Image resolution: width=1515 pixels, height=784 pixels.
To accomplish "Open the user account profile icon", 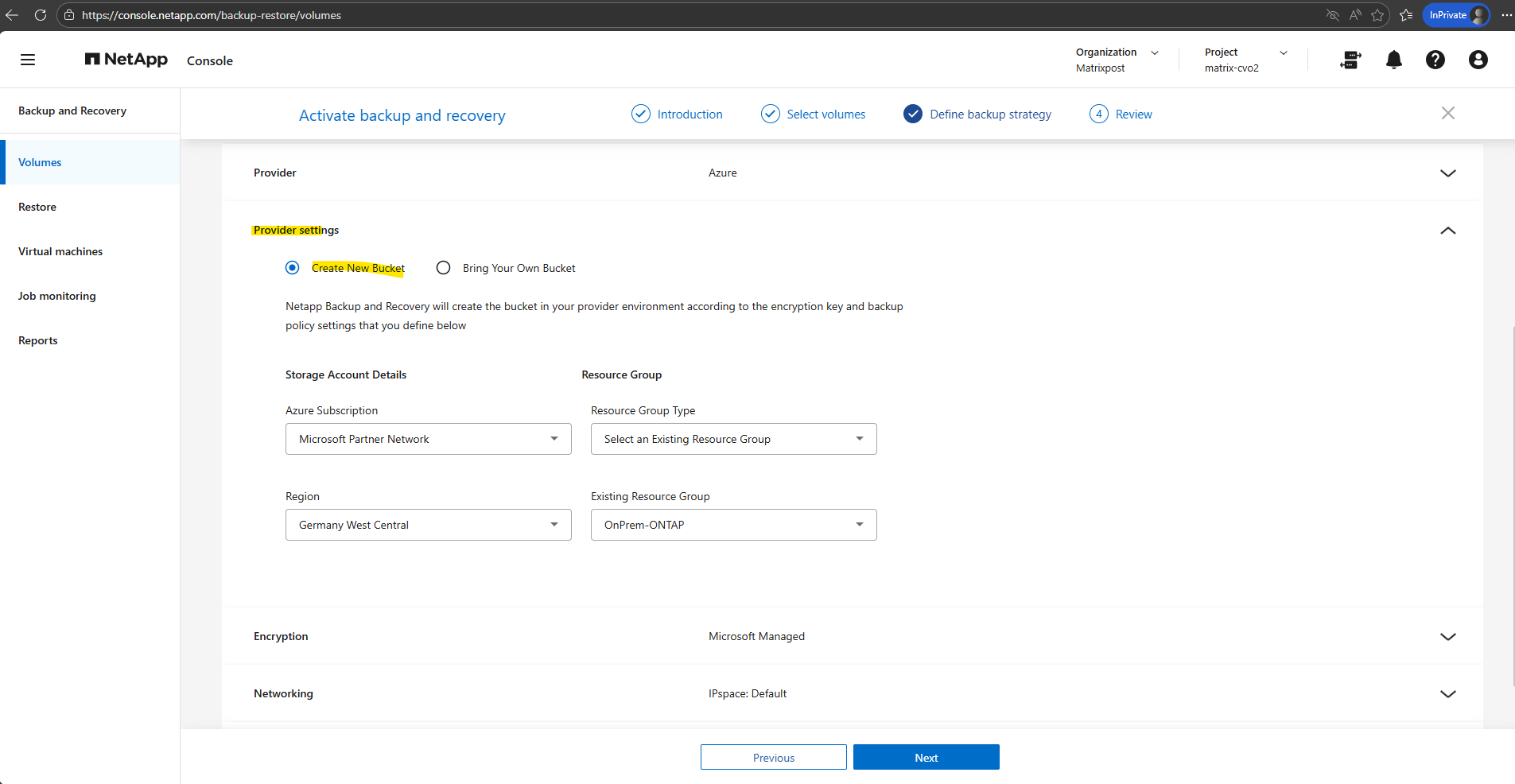I will click(1478, 60).
